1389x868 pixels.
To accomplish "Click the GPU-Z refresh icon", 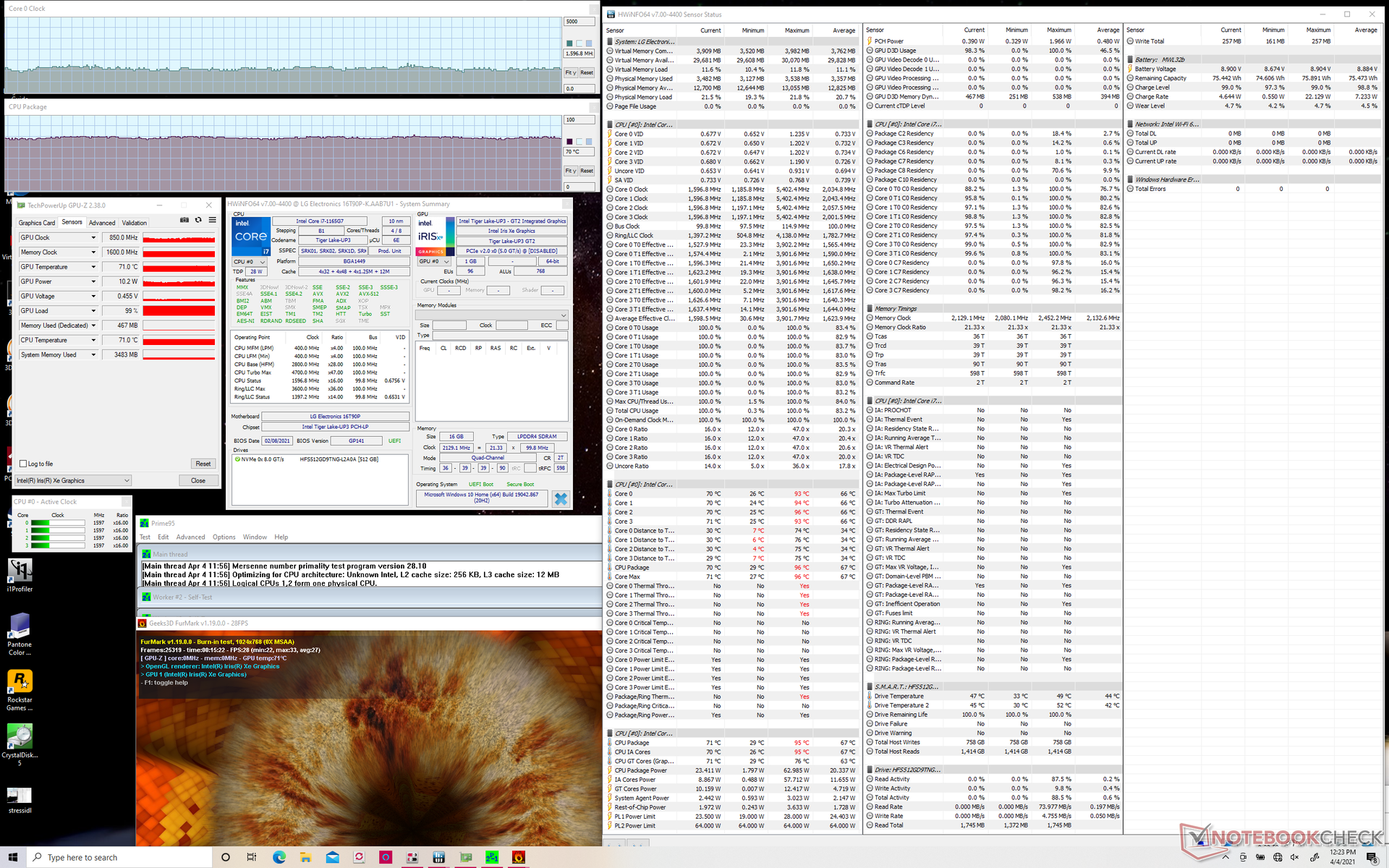I will point(198,220).
